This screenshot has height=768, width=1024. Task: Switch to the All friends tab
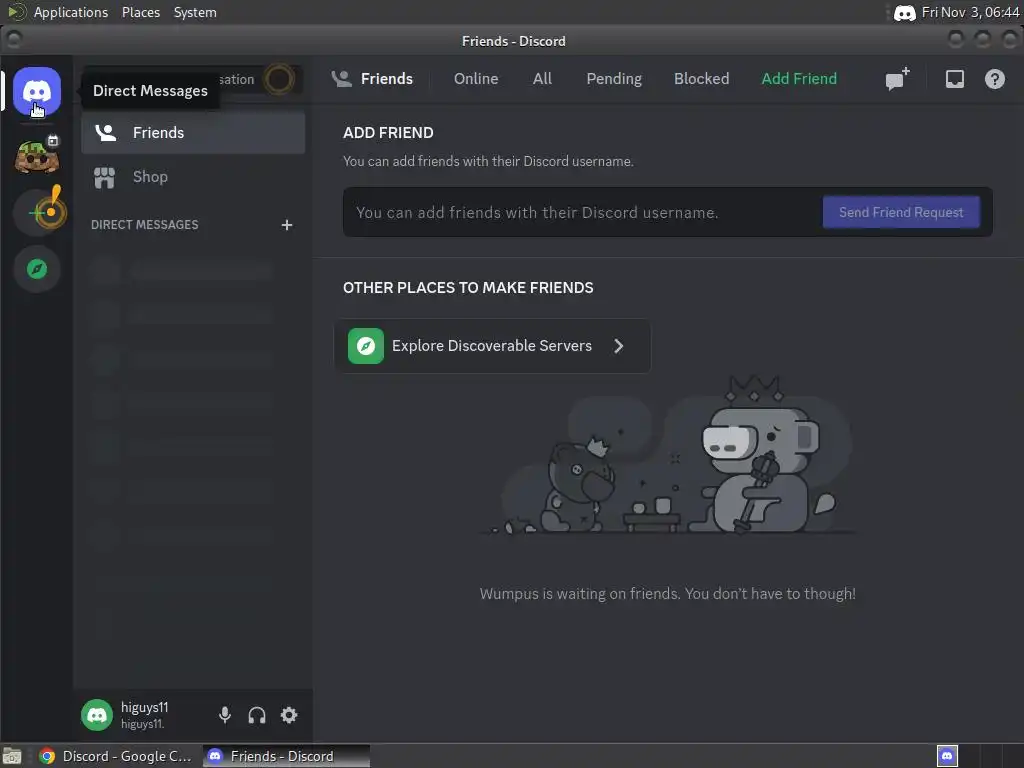[x=542, y=79]
